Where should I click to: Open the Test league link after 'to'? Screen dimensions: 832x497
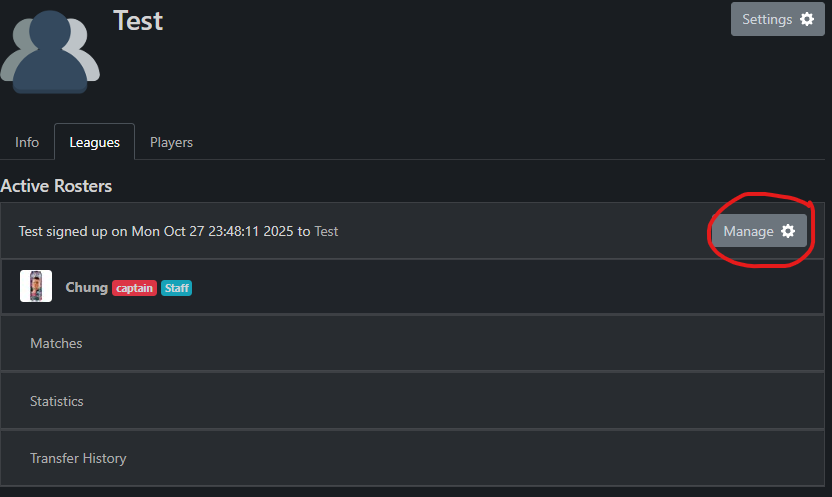326,231
